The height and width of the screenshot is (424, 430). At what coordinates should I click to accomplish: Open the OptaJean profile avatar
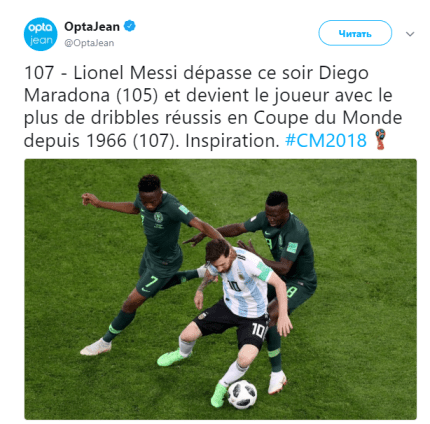40,34
